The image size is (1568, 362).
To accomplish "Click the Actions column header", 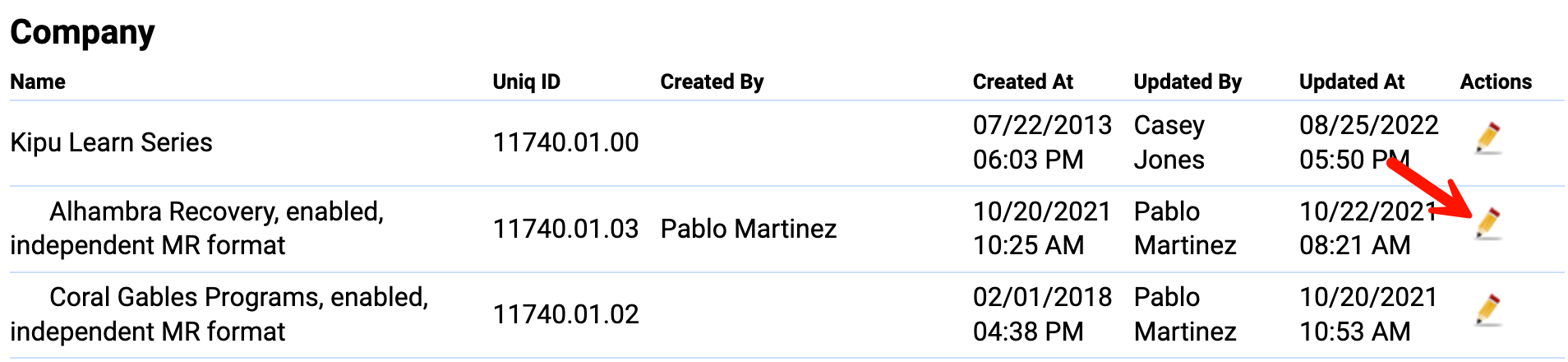I will coord(1496,81).
